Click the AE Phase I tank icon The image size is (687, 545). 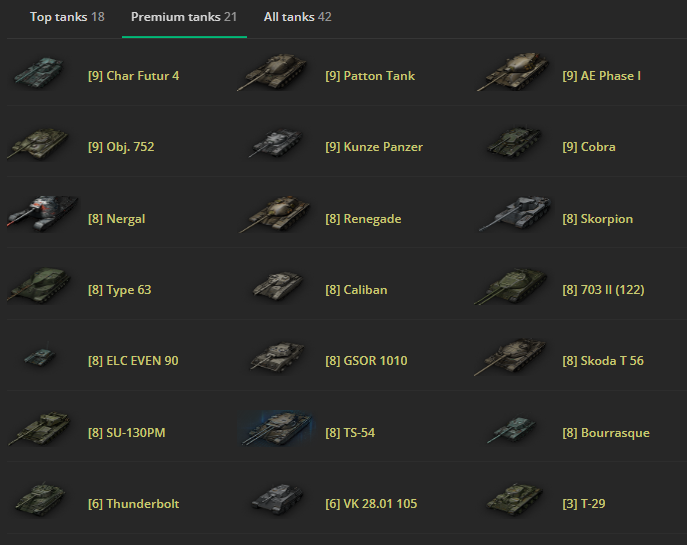pos(513,72)
